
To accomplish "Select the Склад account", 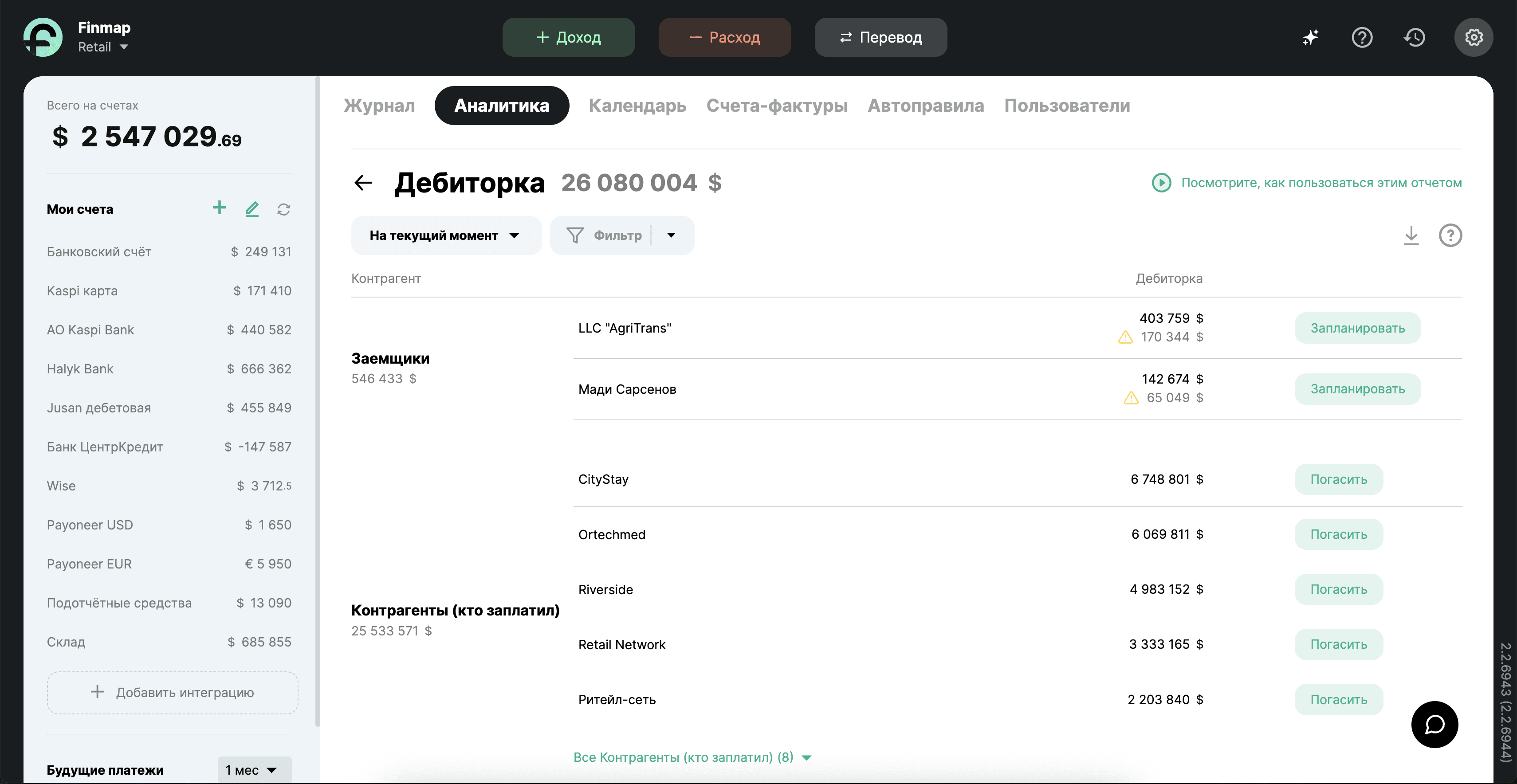I will coord(169,642).
